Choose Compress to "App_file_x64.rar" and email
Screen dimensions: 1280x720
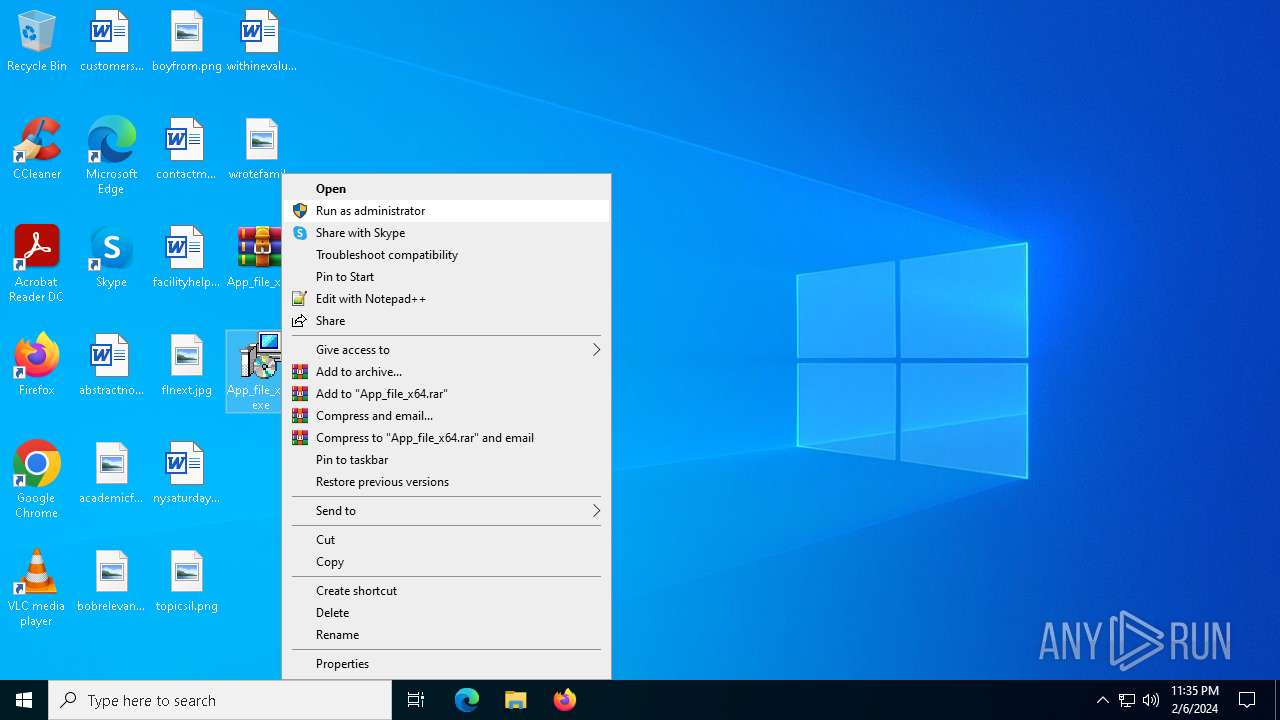(445, 438)
